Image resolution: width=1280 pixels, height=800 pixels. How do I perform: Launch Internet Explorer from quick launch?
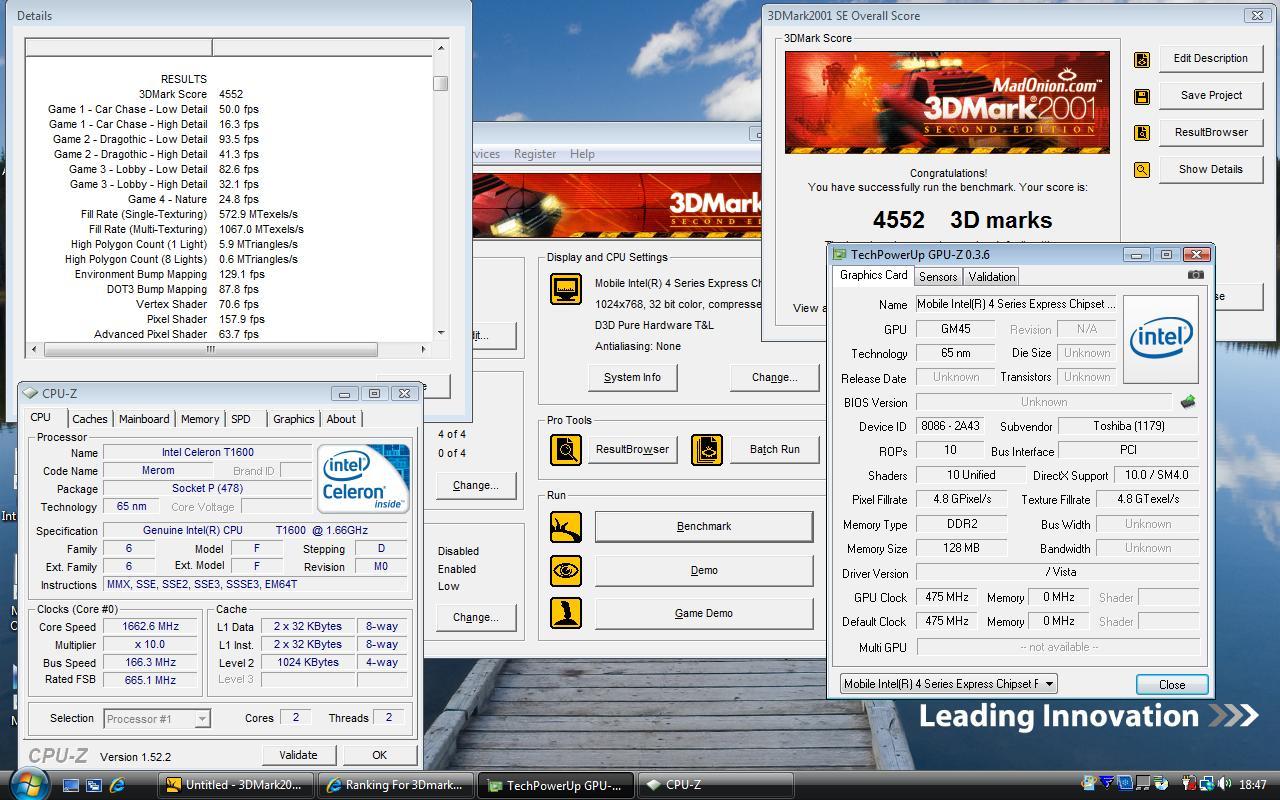pyautogui.click(x=118, y=786)
